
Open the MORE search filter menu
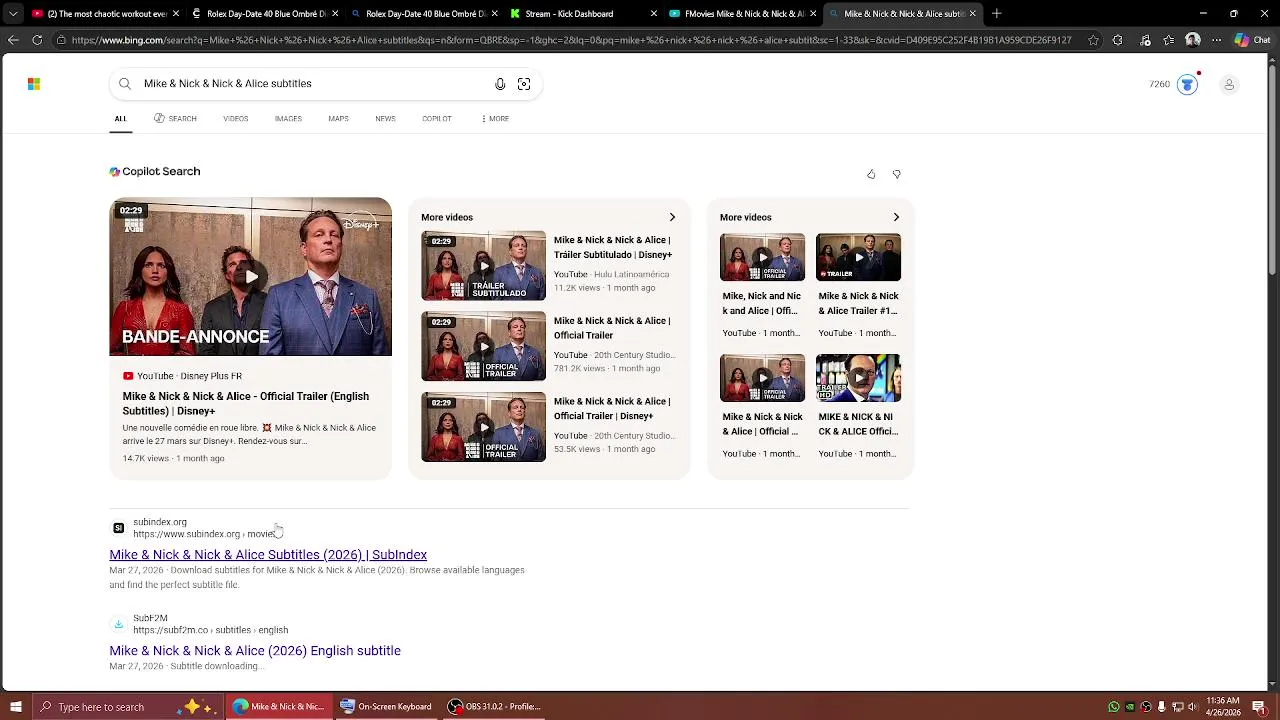click(495, 118)
